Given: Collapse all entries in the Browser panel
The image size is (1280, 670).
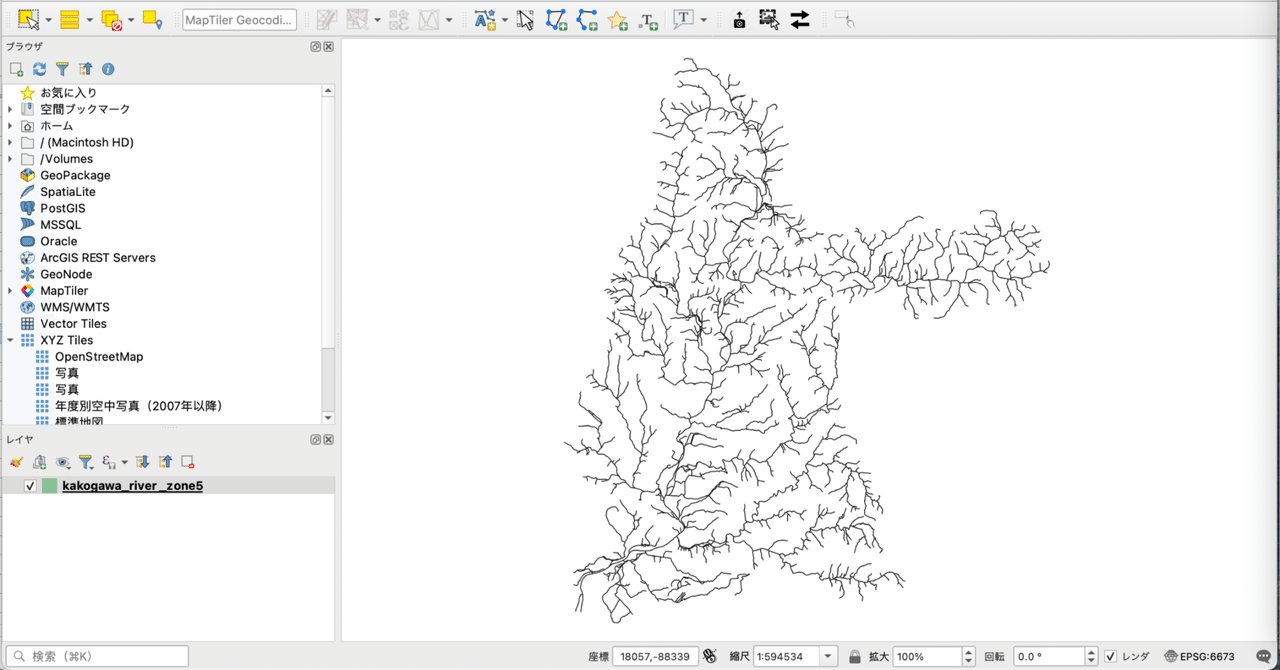Looking at the screenshot, I should pos(86,69).
